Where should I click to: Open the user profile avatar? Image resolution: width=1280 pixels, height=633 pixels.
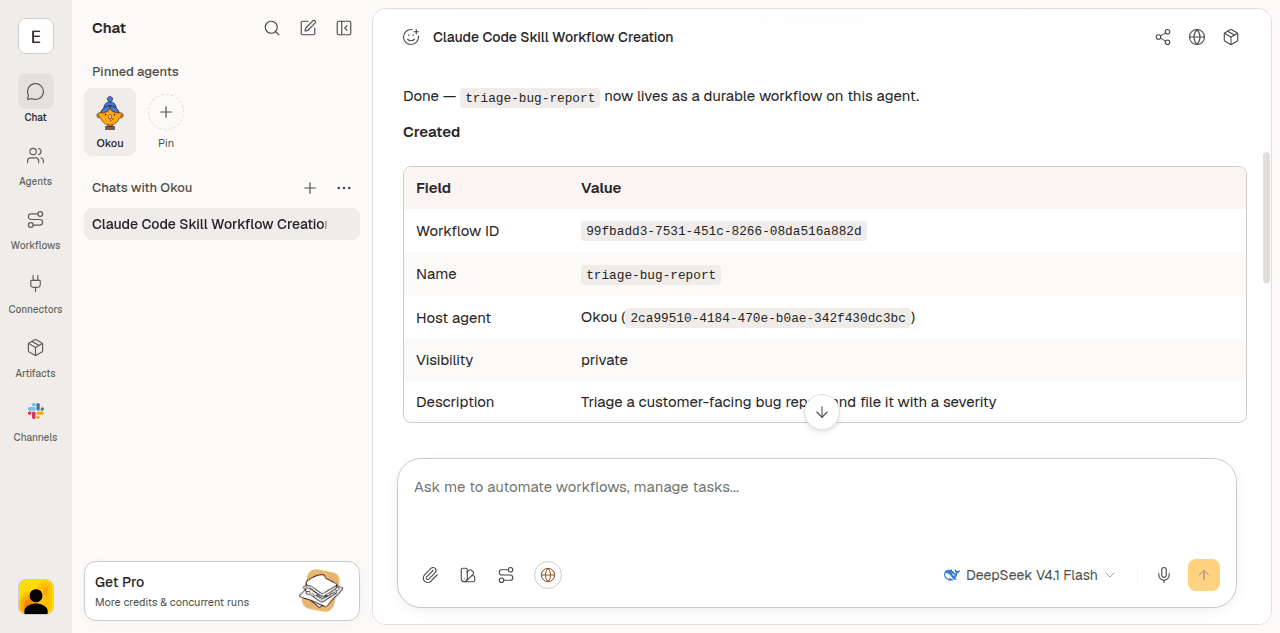coord(36,597)
